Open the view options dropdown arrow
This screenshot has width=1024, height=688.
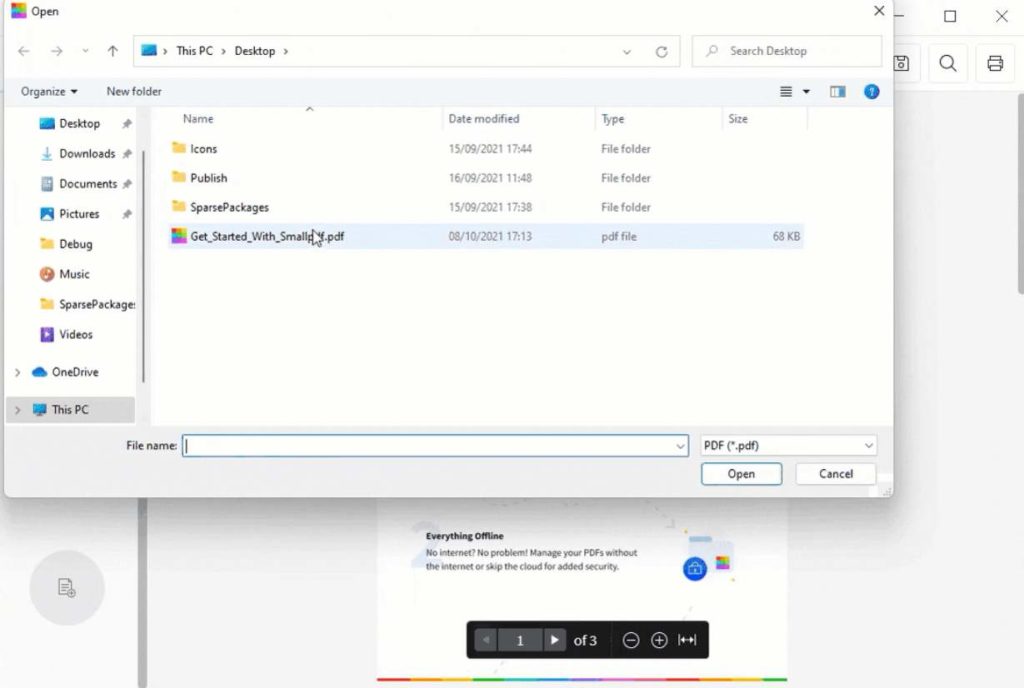(807, 92)
